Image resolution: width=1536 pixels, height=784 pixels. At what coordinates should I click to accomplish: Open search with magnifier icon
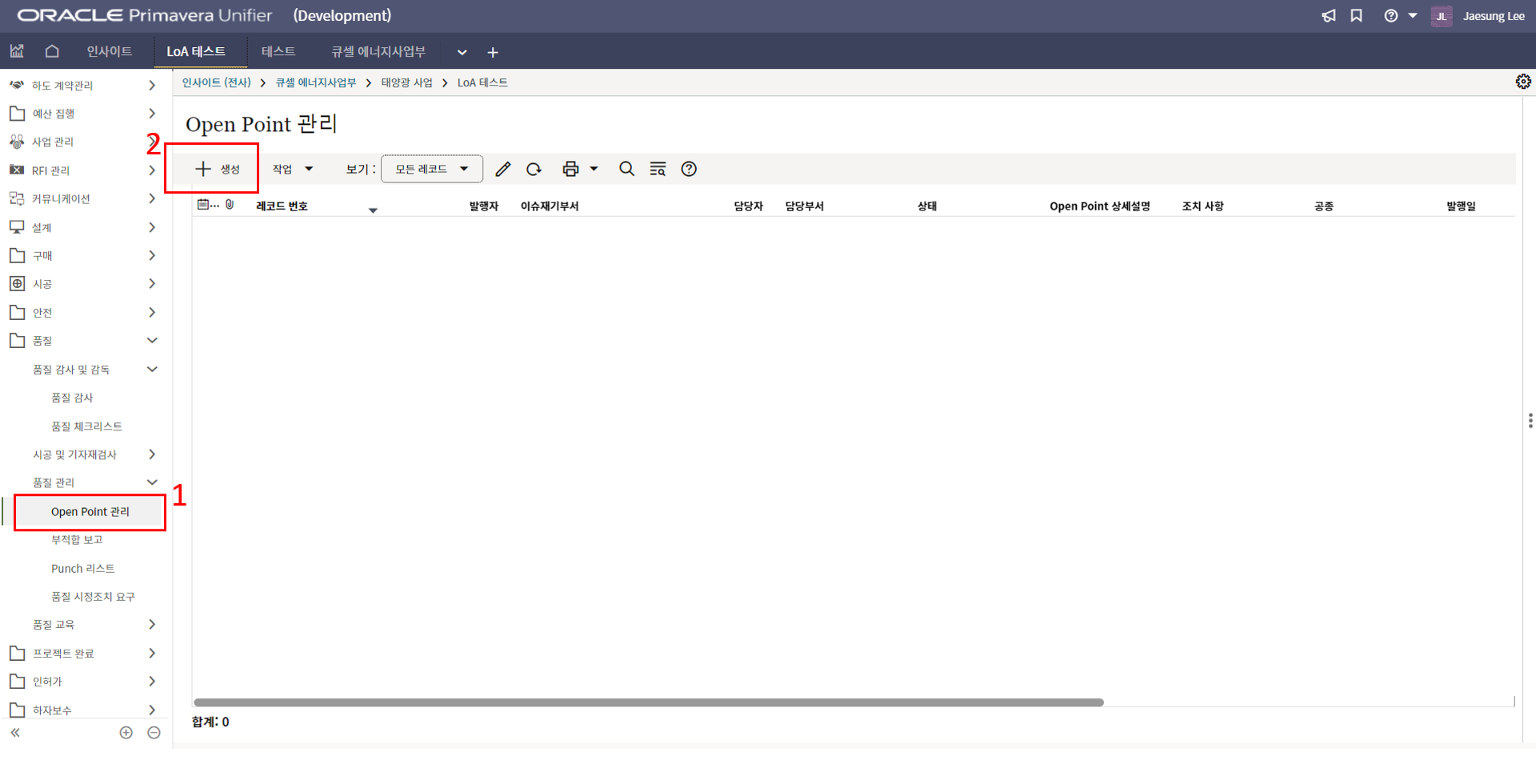tap(626, 169)
